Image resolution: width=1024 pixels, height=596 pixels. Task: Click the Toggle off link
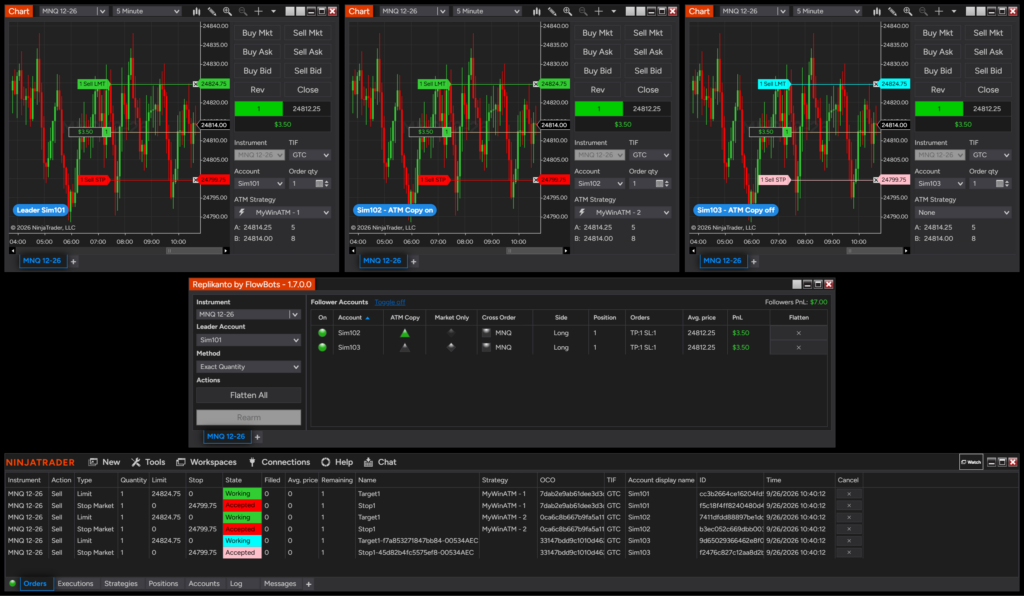click(x=390, y=302)
